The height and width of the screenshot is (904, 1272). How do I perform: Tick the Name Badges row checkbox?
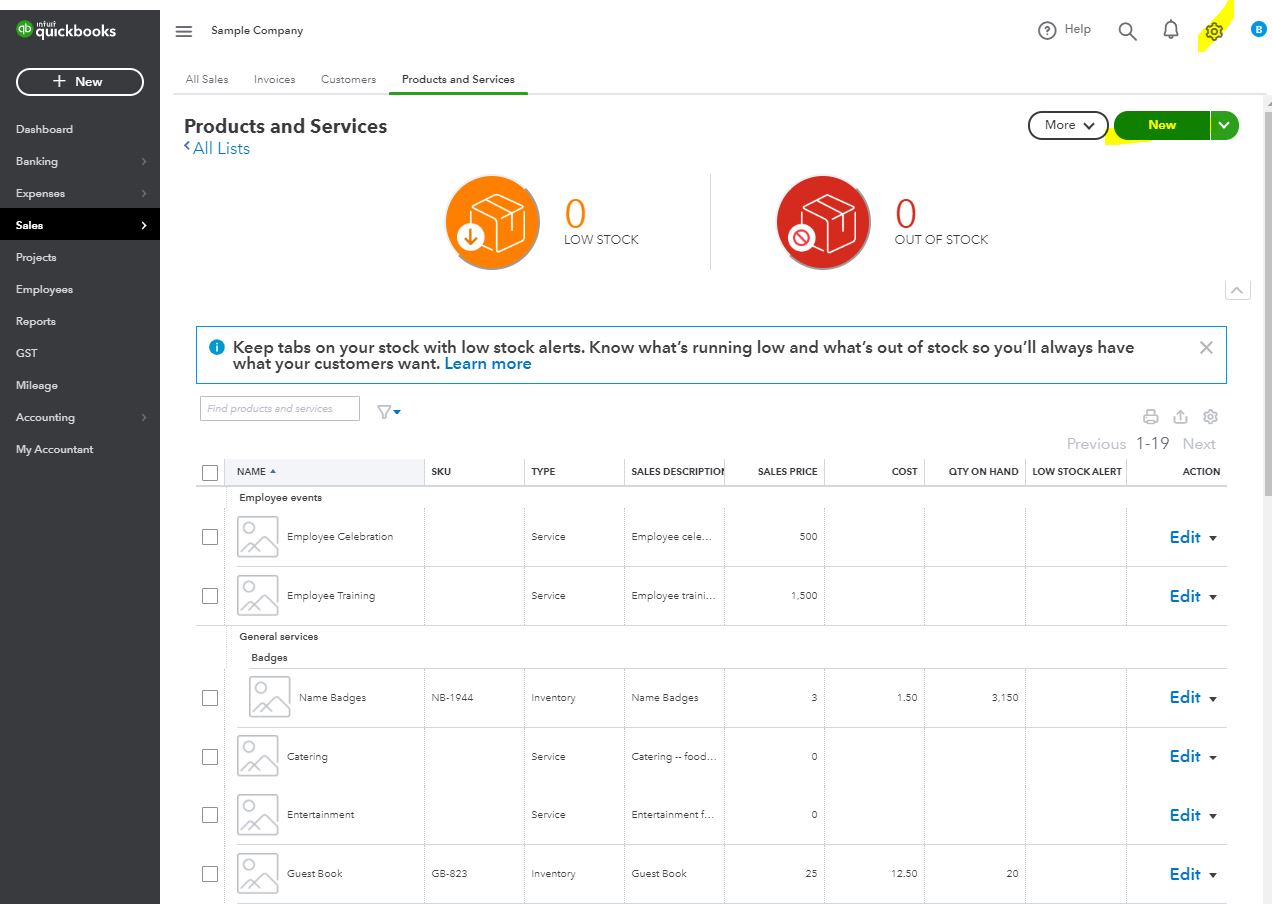coord(210,698)
